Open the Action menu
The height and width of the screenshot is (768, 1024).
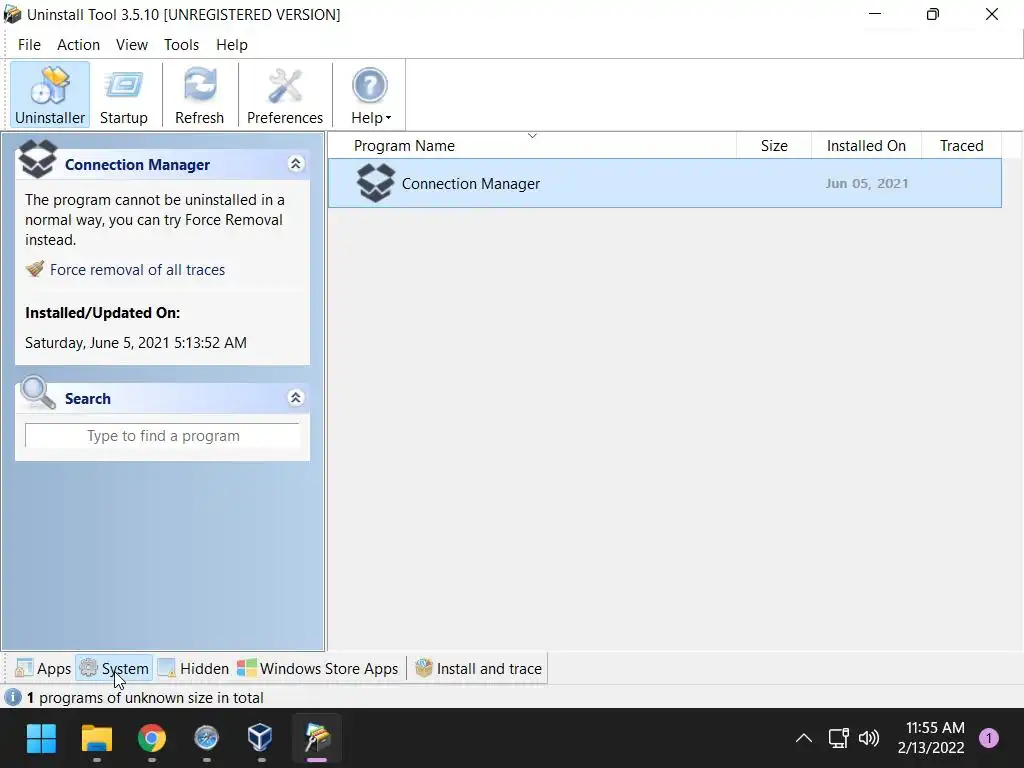pos(78,44)
